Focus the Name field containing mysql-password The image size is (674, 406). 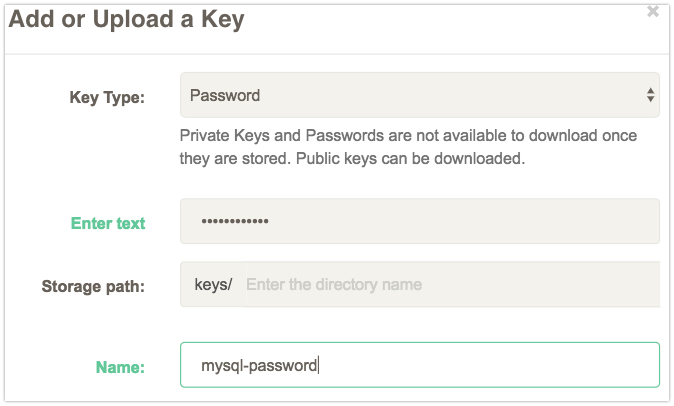point(420,365)
